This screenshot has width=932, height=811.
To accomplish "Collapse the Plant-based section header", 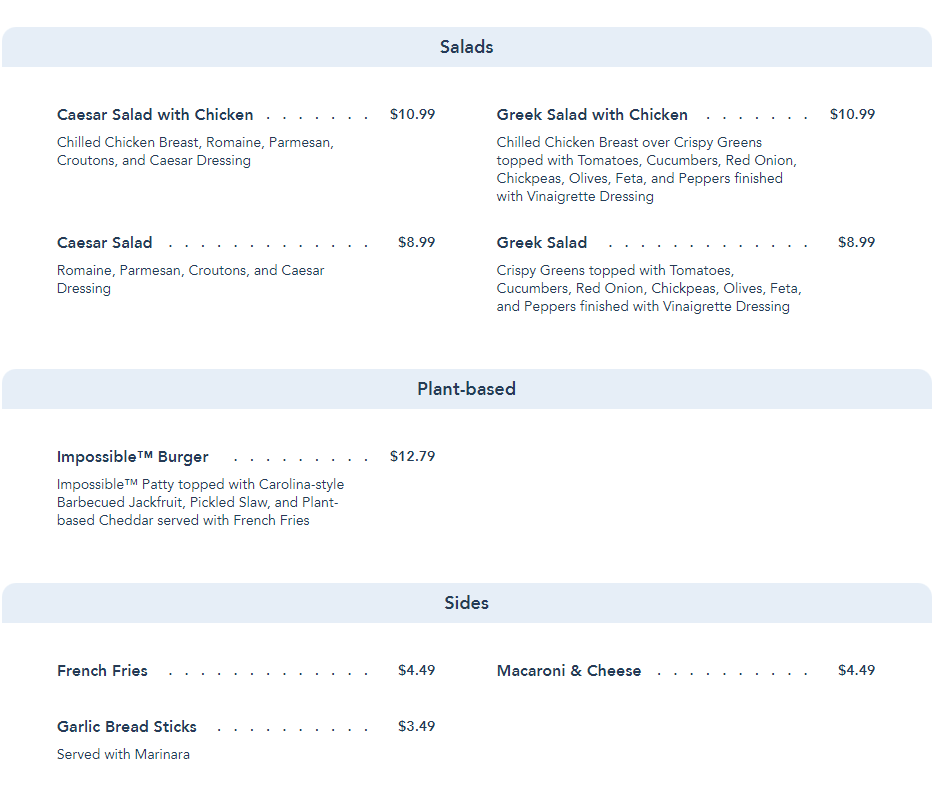I will [466, 389].
